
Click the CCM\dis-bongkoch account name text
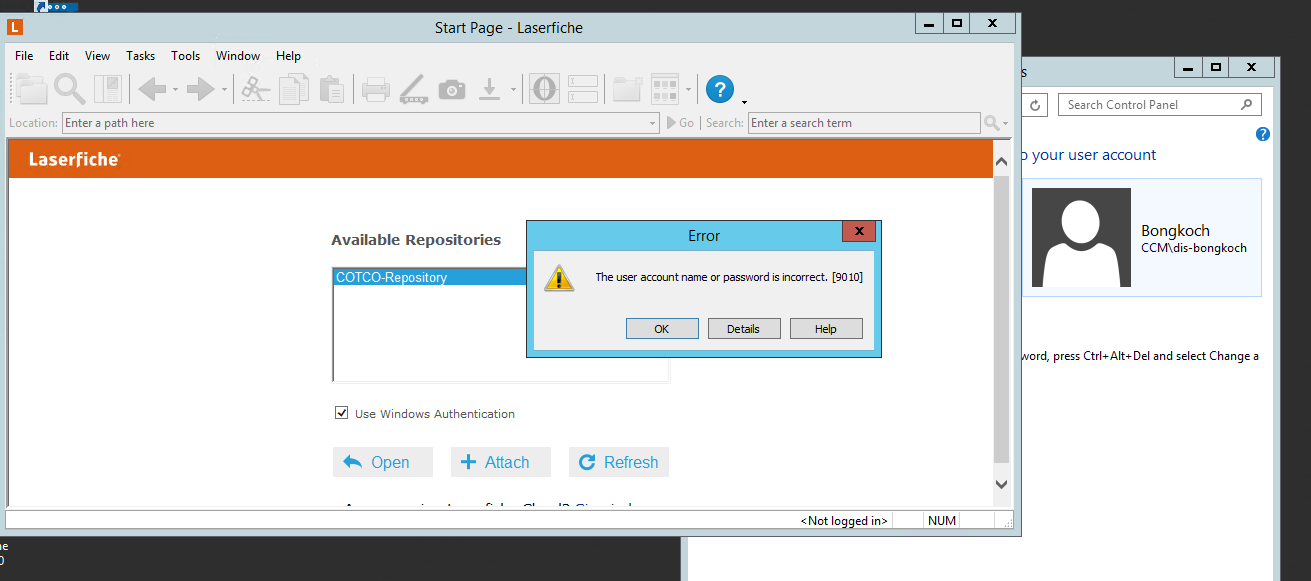pos(1194,248)
